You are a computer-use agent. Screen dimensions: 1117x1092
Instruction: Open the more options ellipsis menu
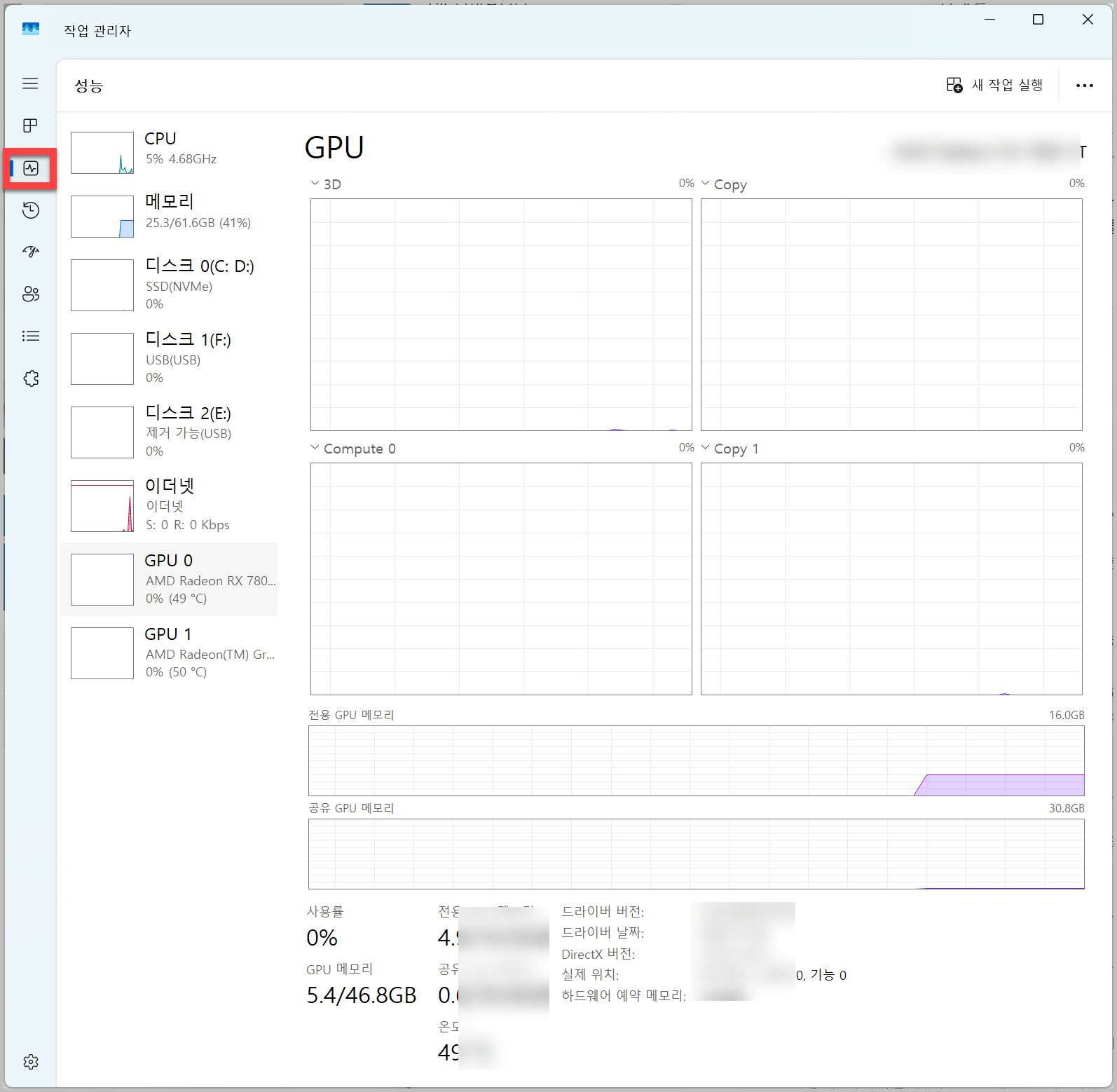click(x=1084, y=86)
